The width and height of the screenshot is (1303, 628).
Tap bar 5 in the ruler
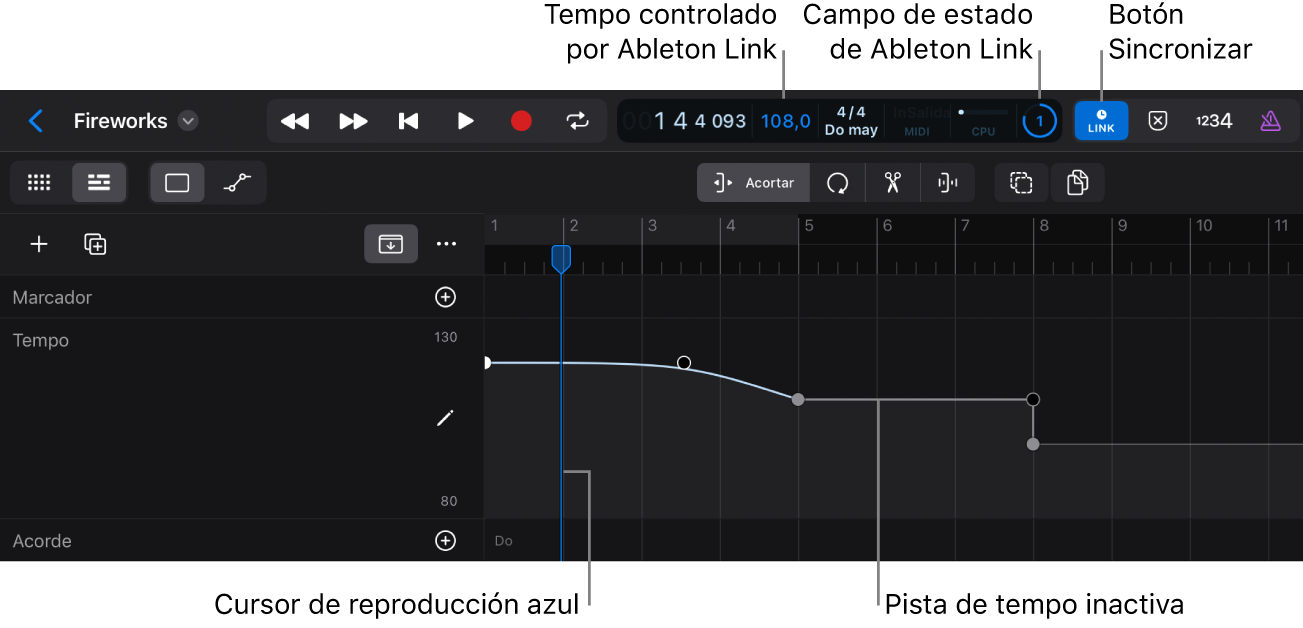coord(809,226)
